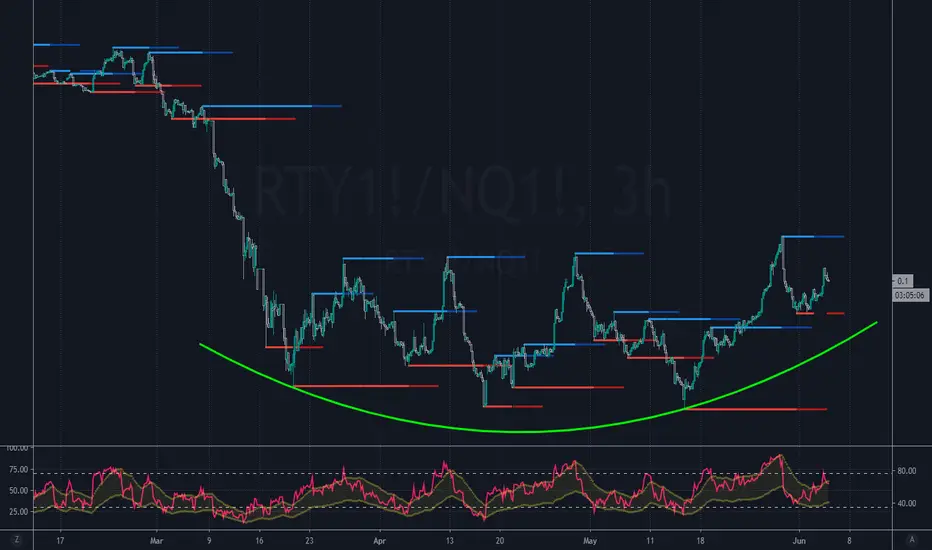Click the 80.00 oscillator scale value

point(906,471)
